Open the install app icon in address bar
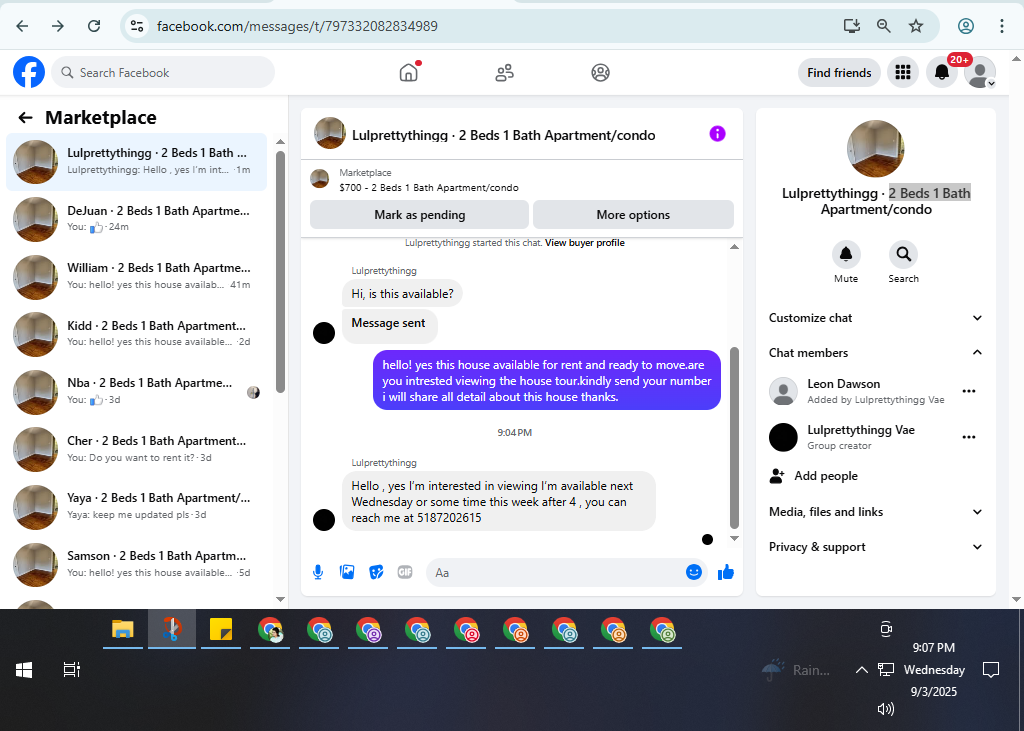 tap(852, 26)
